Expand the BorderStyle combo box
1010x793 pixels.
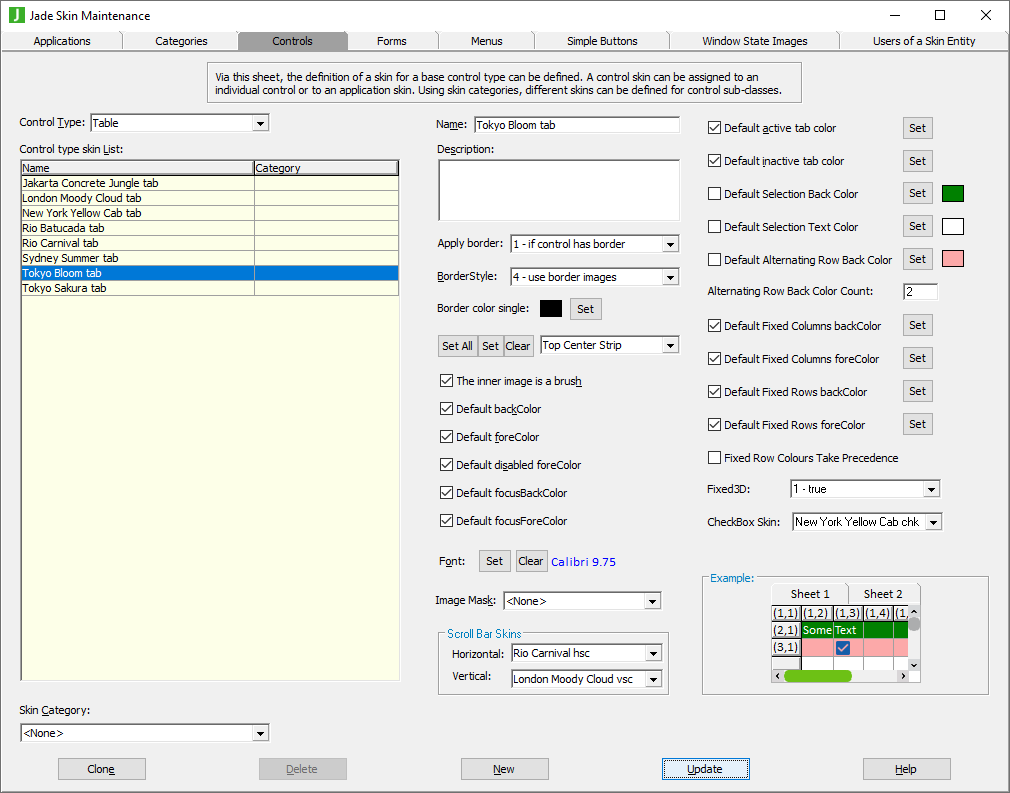670,277
